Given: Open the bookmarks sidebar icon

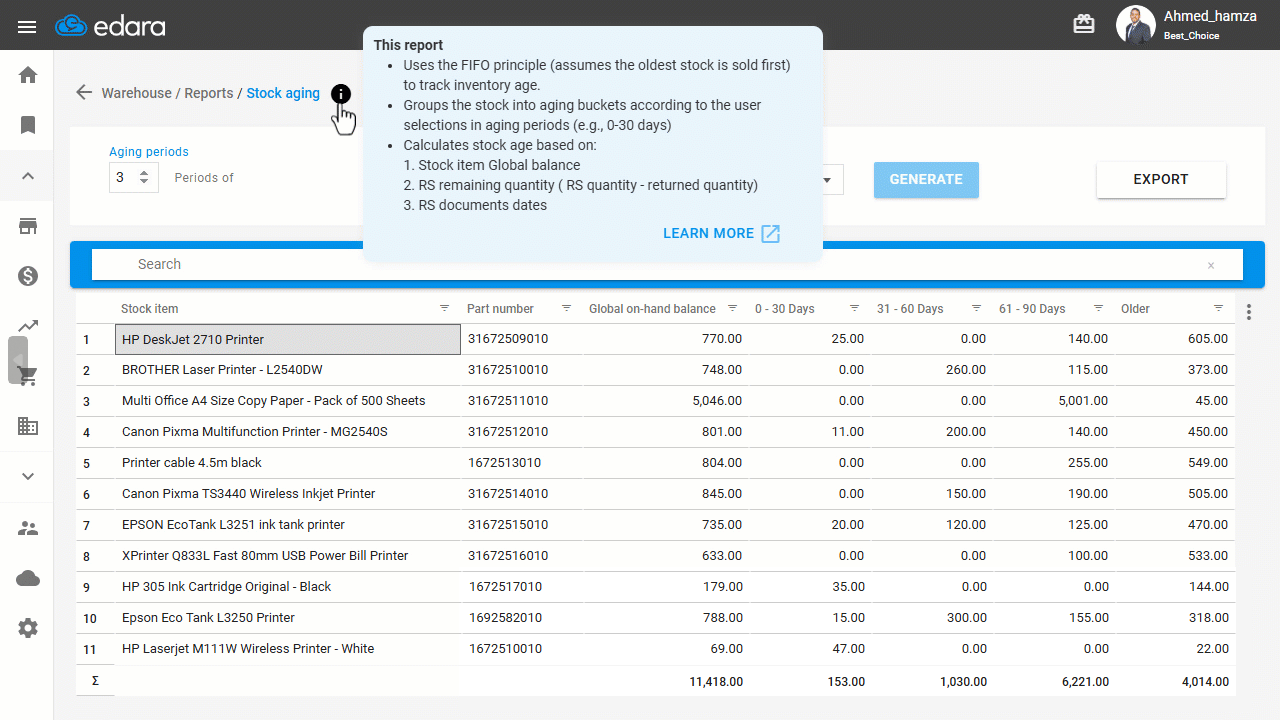Looking at the screenshot, I should click(x=28, y=125).
